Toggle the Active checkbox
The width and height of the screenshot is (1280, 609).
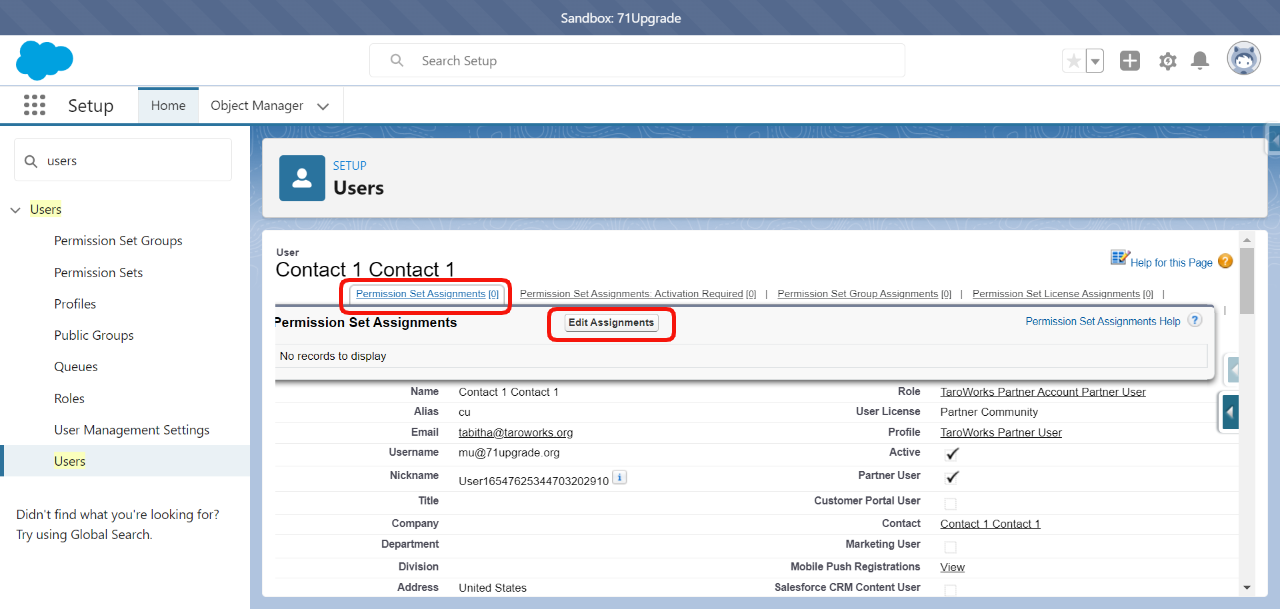[x=952, y=454]
